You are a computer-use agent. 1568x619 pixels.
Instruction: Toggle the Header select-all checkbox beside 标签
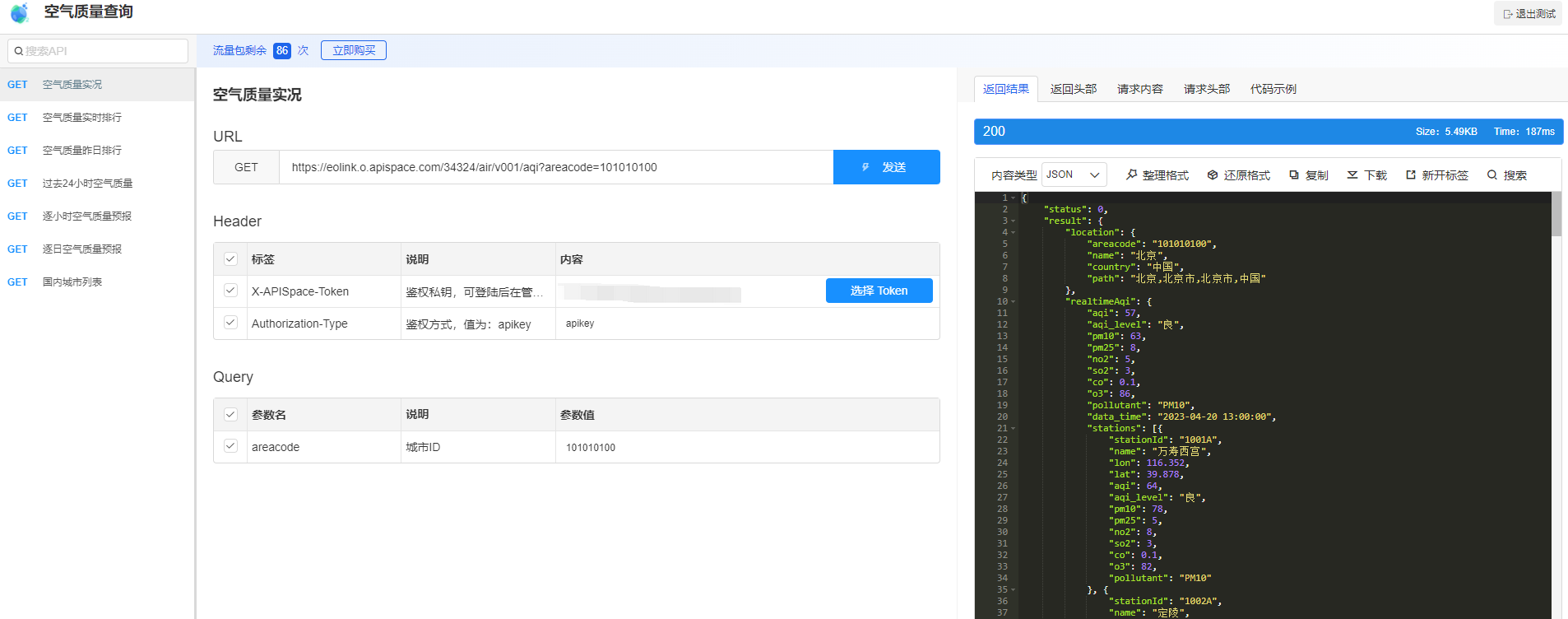[230, 258]
